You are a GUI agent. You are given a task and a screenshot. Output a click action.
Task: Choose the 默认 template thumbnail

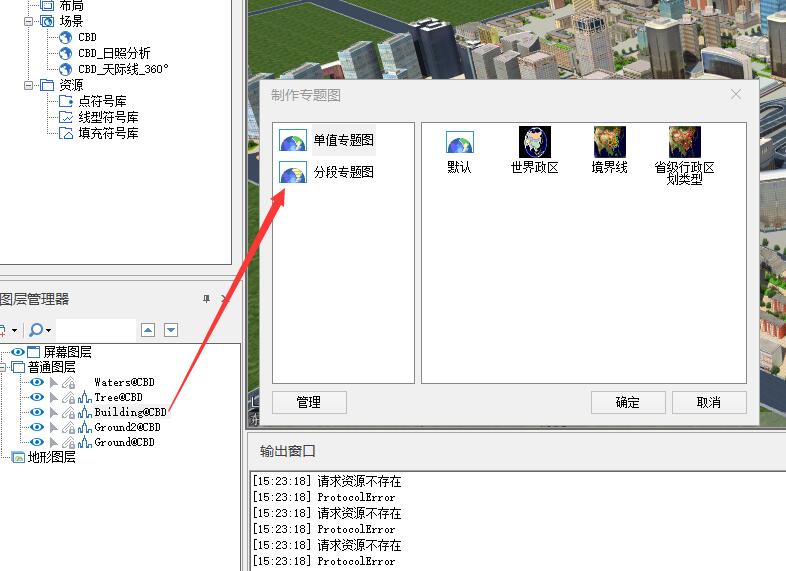[460, 142]
